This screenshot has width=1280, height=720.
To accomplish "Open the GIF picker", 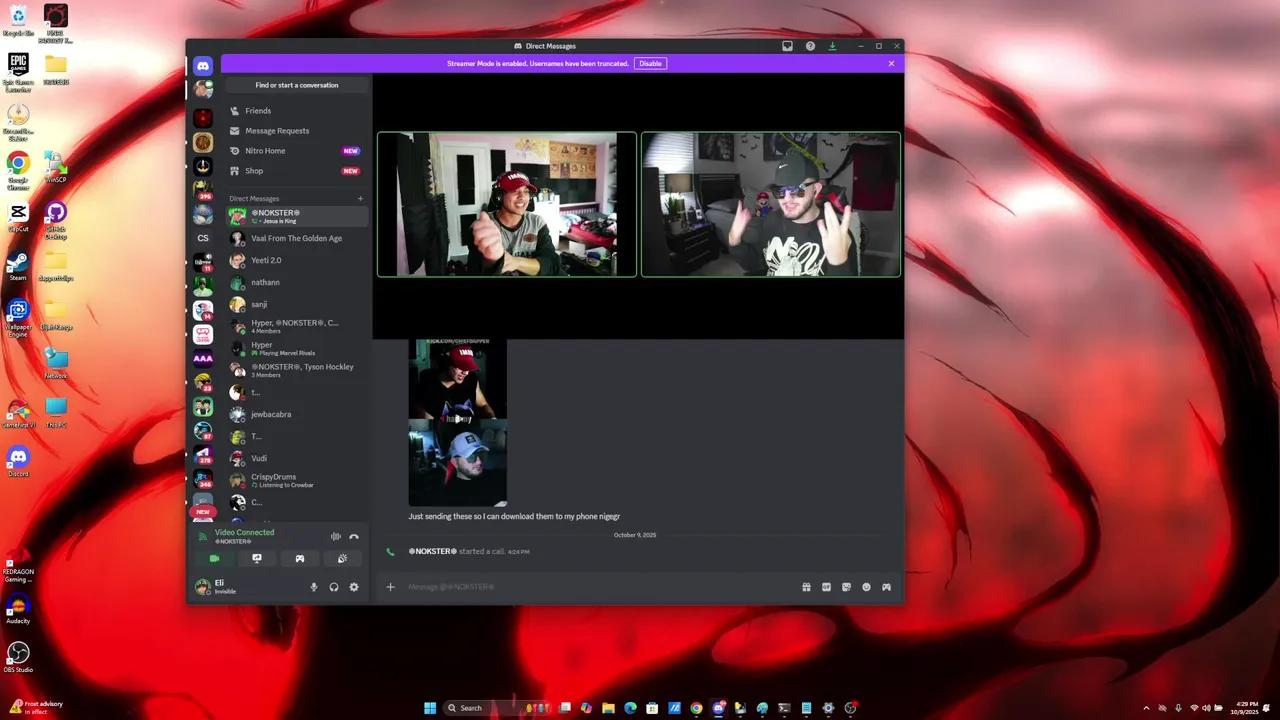I will 826,587.
